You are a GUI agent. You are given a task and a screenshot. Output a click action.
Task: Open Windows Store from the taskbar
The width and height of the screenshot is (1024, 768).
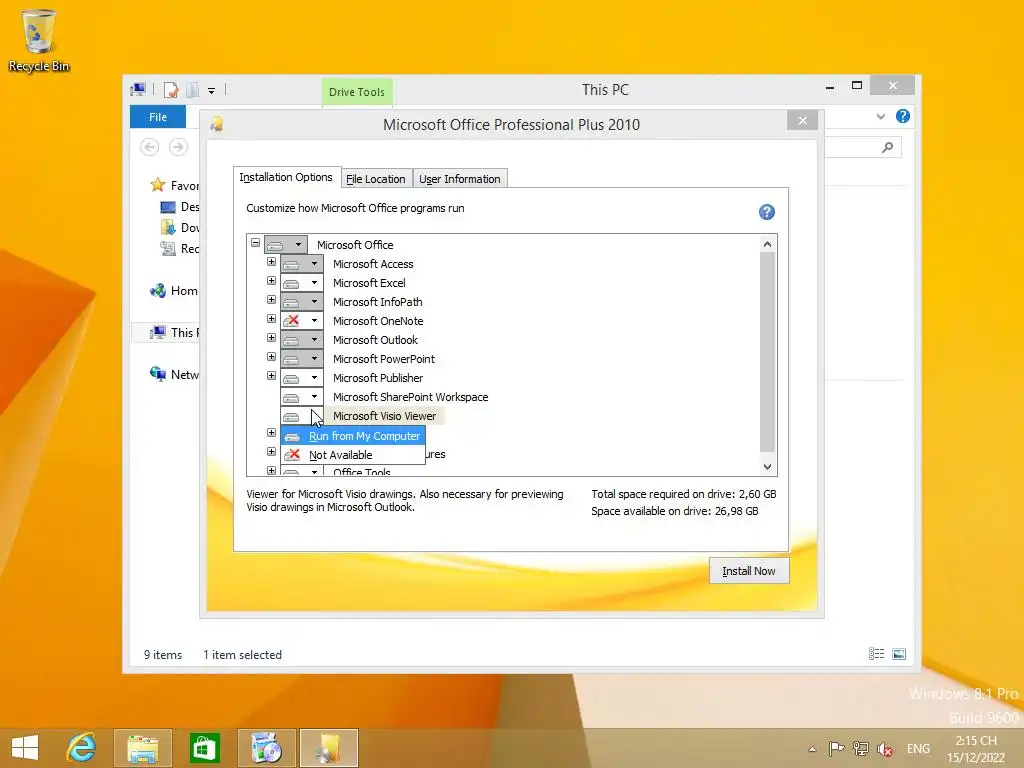coord(204,748)
